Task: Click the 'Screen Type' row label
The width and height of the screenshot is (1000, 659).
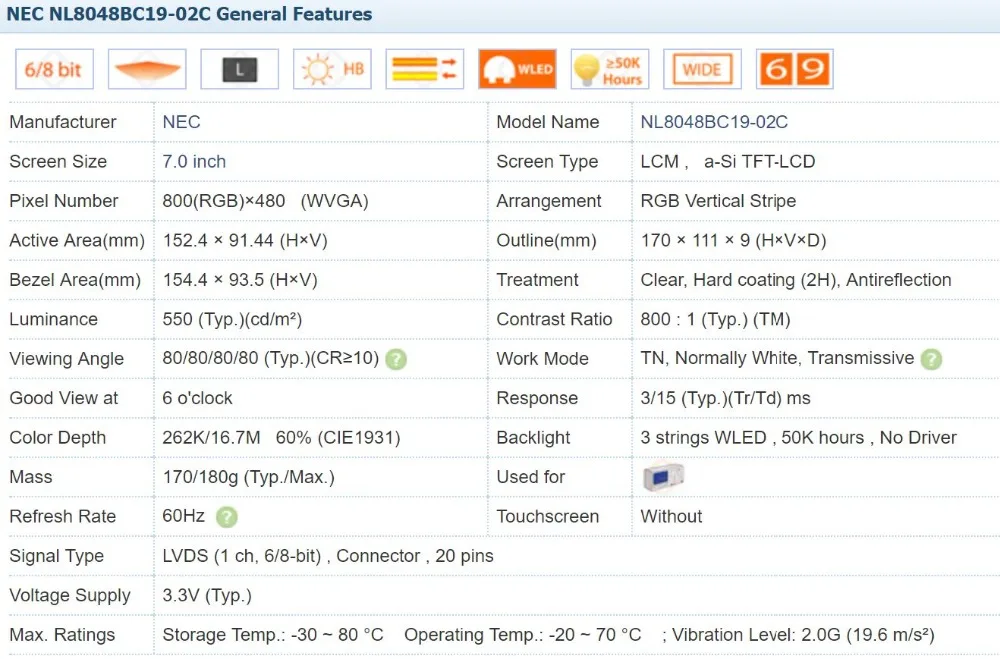Action: click(x=547, y=161)
